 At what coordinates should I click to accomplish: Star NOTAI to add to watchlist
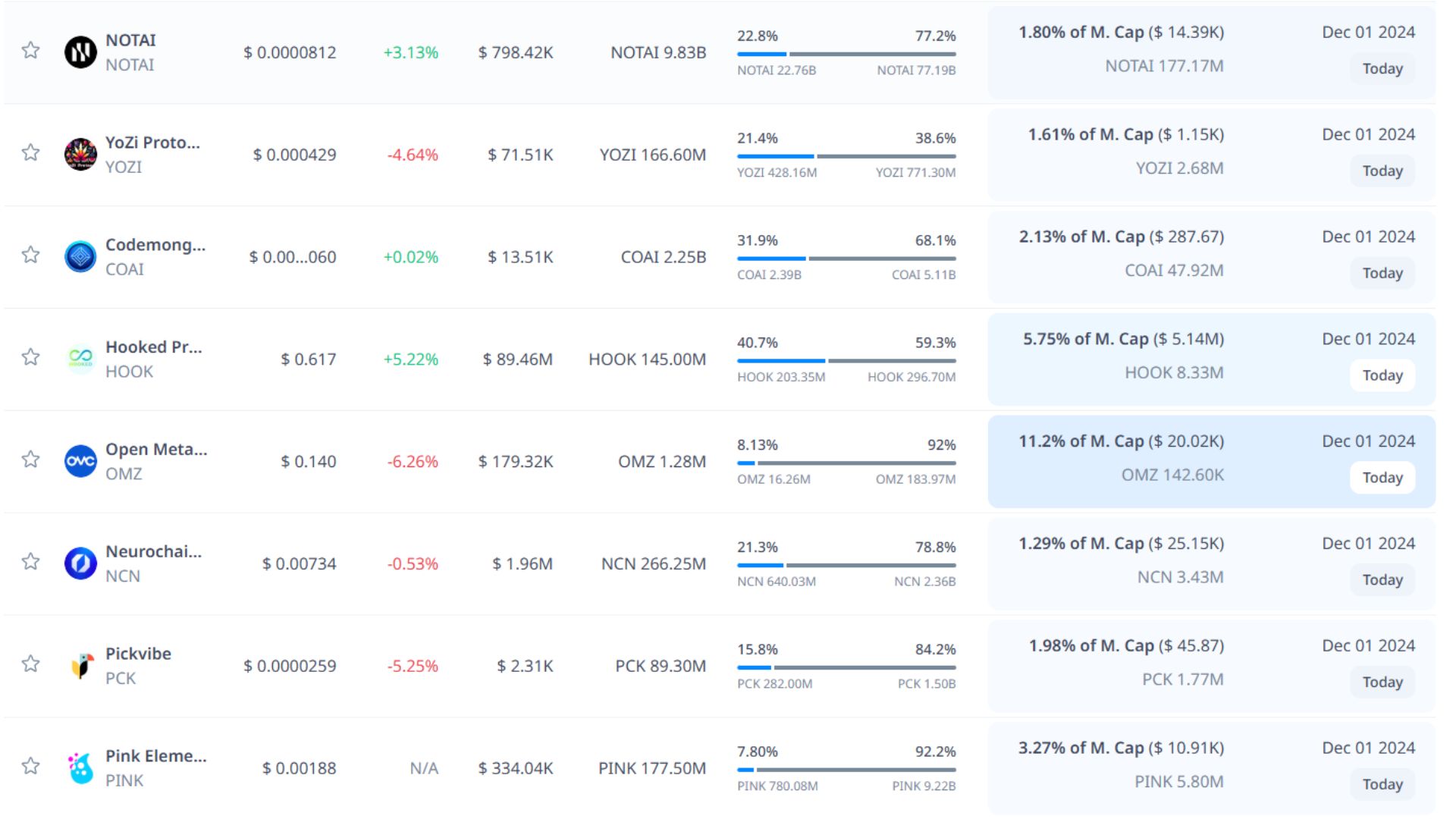(30, 51)
